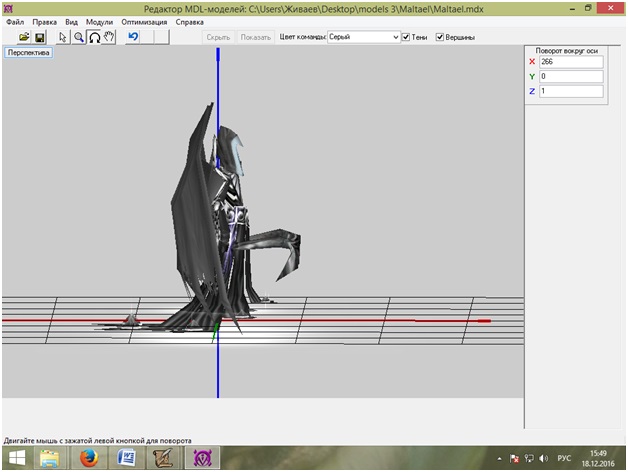Select the hand pan tool
Screen dimensions: 628x472
pyautogui.click(x=109, y=37)
